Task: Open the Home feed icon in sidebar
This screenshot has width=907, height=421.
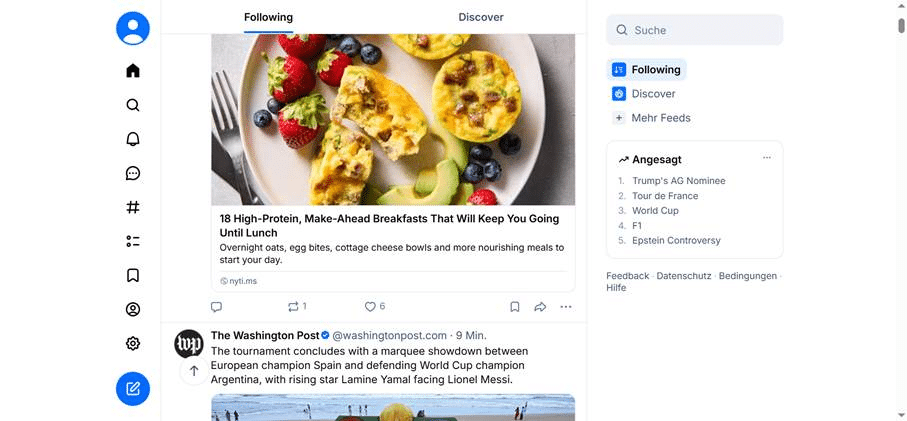Action: 132,71
